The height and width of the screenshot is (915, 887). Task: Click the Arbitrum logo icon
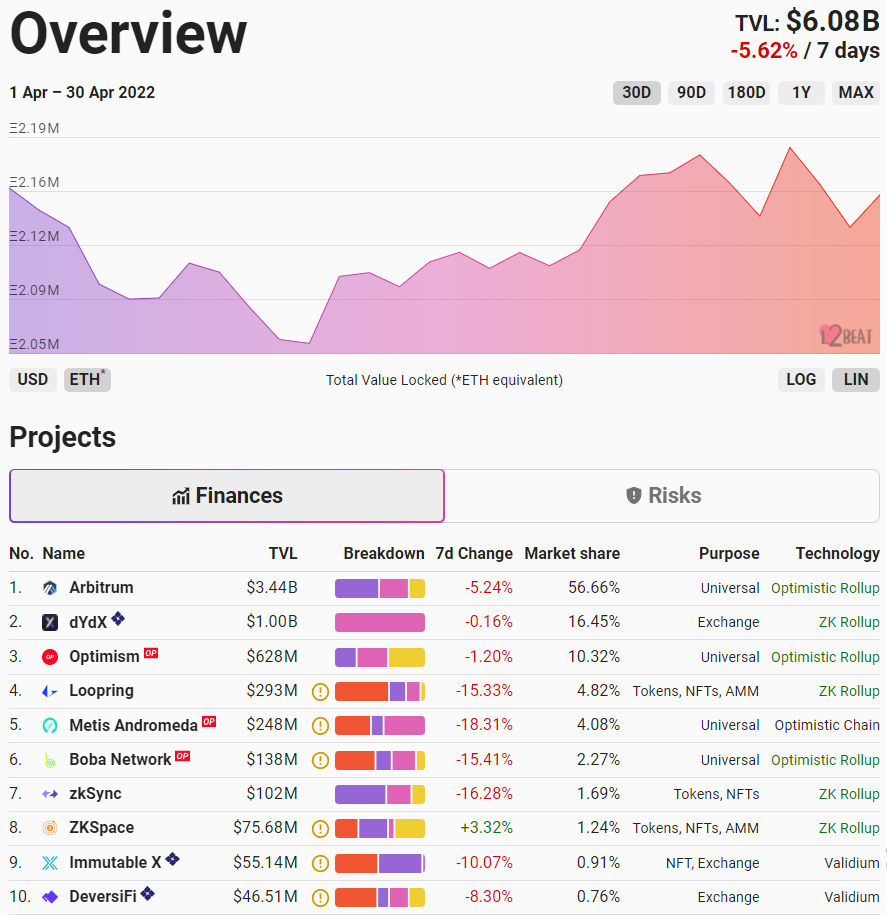coord(50,588)
